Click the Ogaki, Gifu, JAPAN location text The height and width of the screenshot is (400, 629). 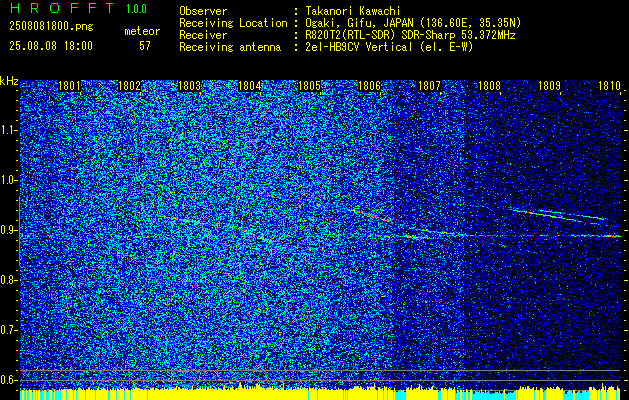point(412,23)
